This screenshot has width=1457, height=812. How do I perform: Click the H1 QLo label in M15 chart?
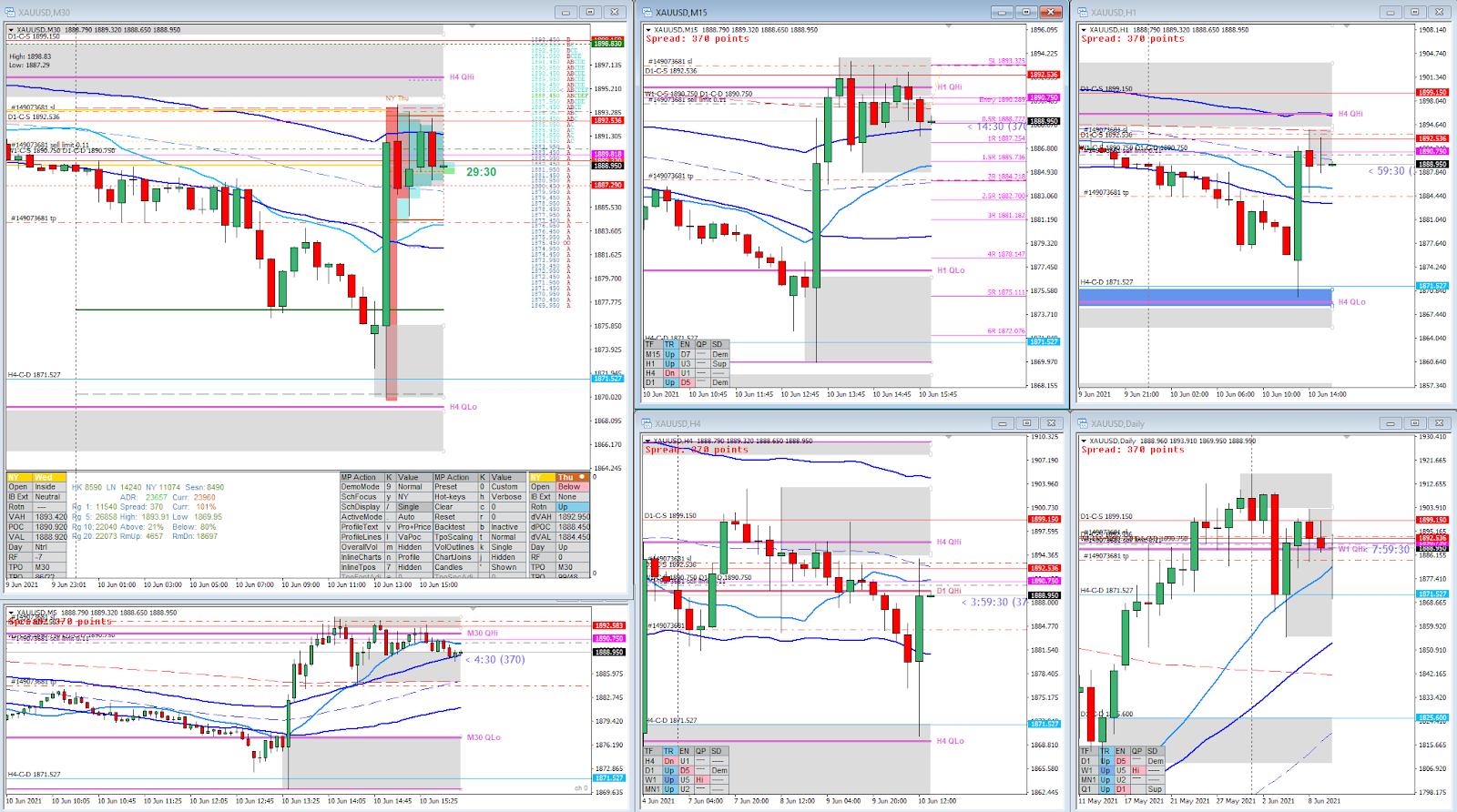click(x=951, y=270)
